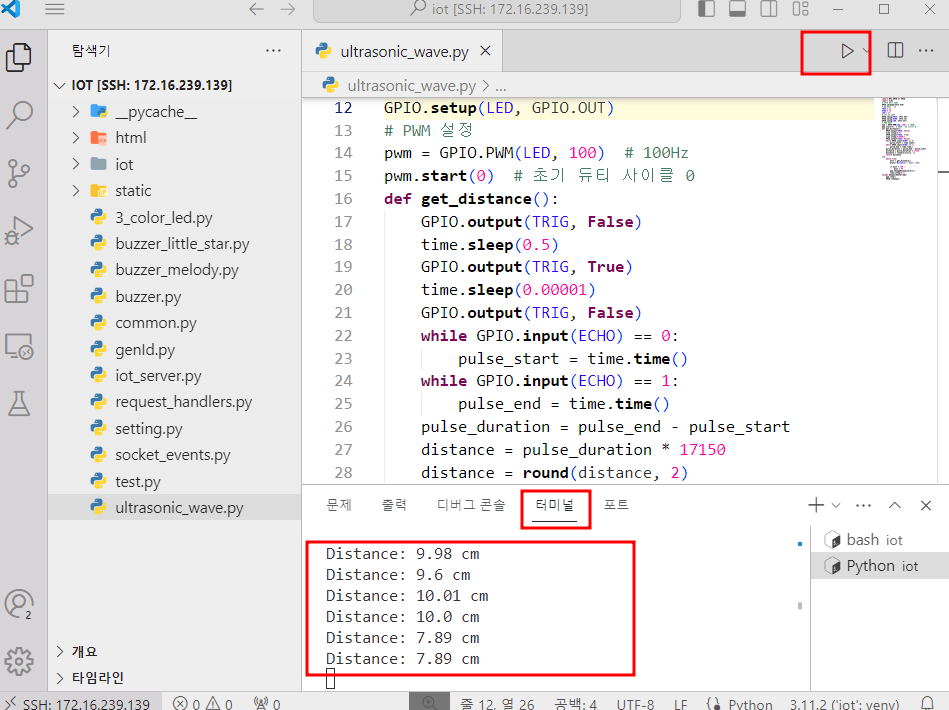Image resolution: width=949 pixels, height=710 pixels.
Task: Split the editor to the right
Action: point(895,51)
